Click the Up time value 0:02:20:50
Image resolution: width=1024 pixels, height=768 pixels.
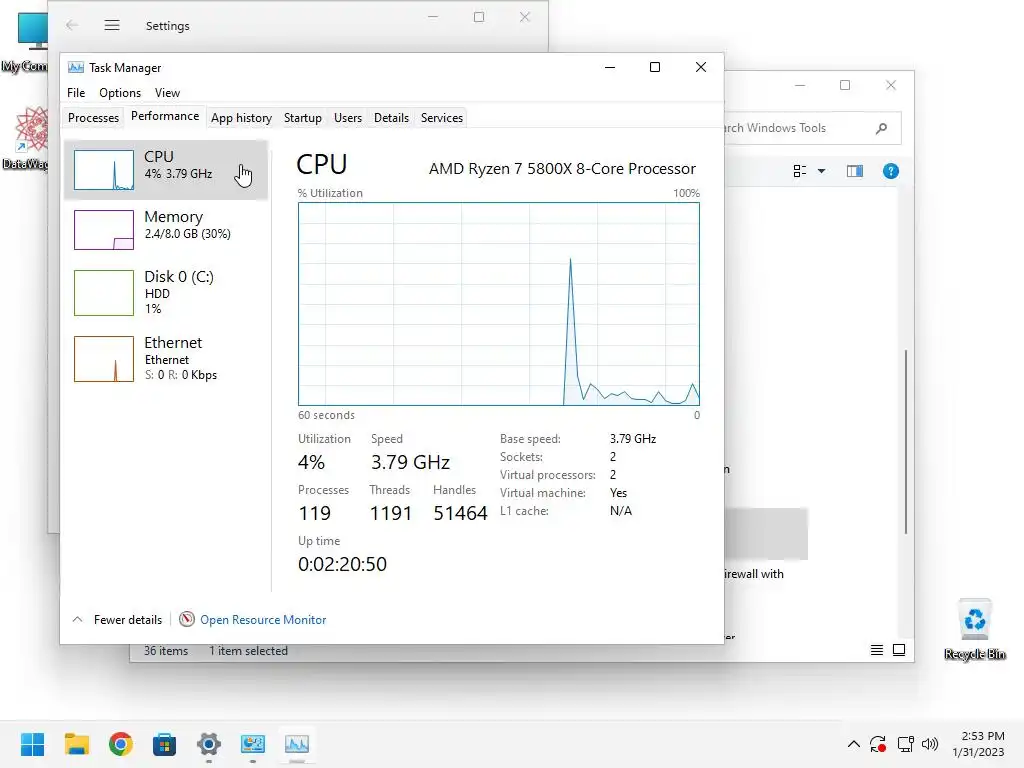tap(342, 564)
